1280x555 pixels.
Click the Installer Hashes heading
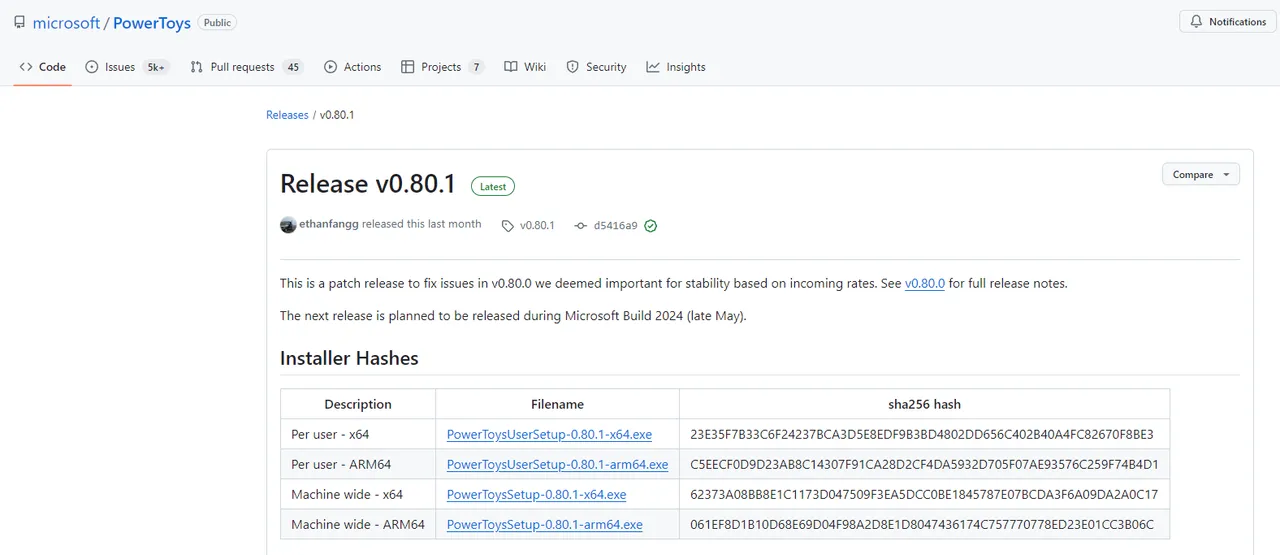point(349,358)
